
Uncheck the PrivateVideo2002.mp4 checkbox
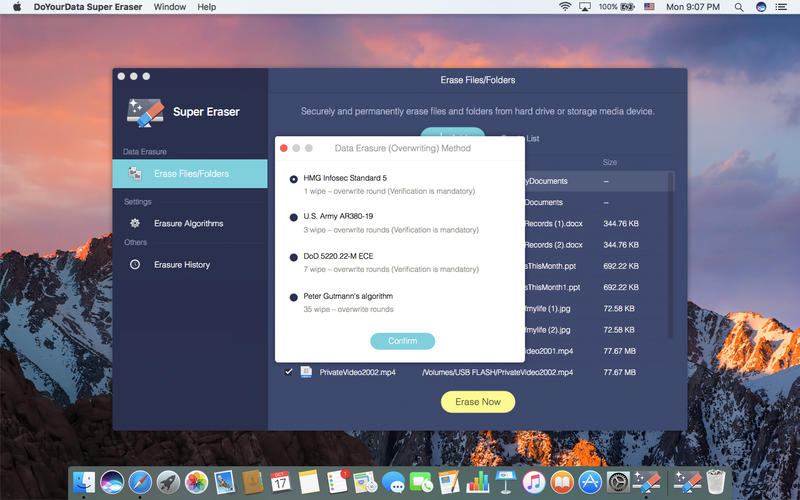pyautogui.click(x=289, y=371)
